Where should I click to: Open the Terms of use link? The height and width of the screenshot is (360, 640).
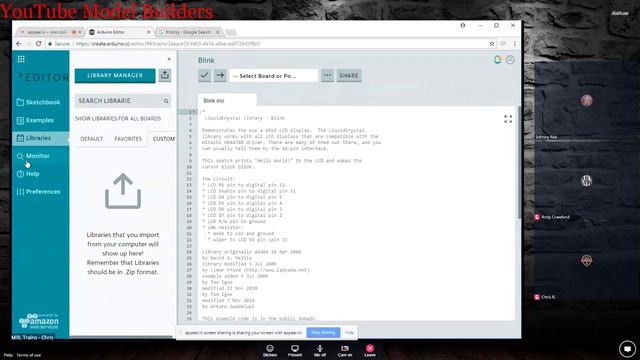pos(29,355)
